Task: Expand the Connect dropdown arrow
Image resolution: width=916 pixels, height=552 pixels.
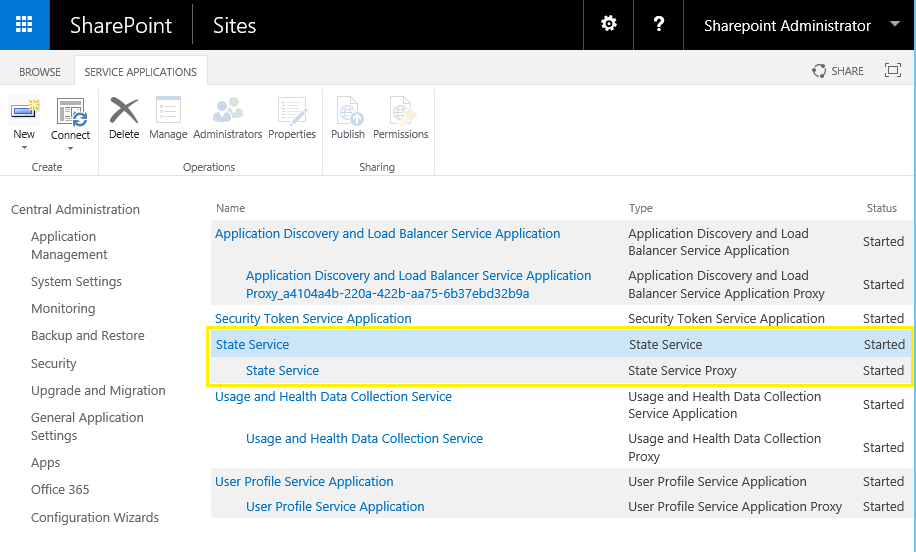Action: 71,149
